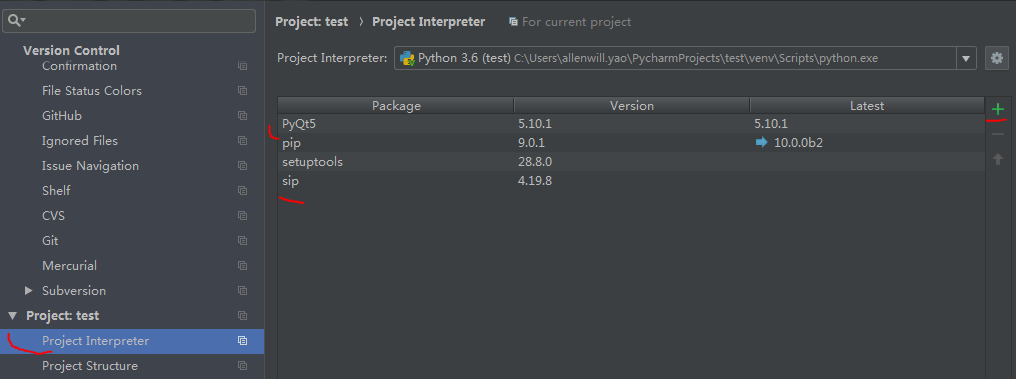Image resolution: width=1016 pixels, height=379 pixels.
Task: Click copy icon next to Project Structure
Action: coord(242,366)
